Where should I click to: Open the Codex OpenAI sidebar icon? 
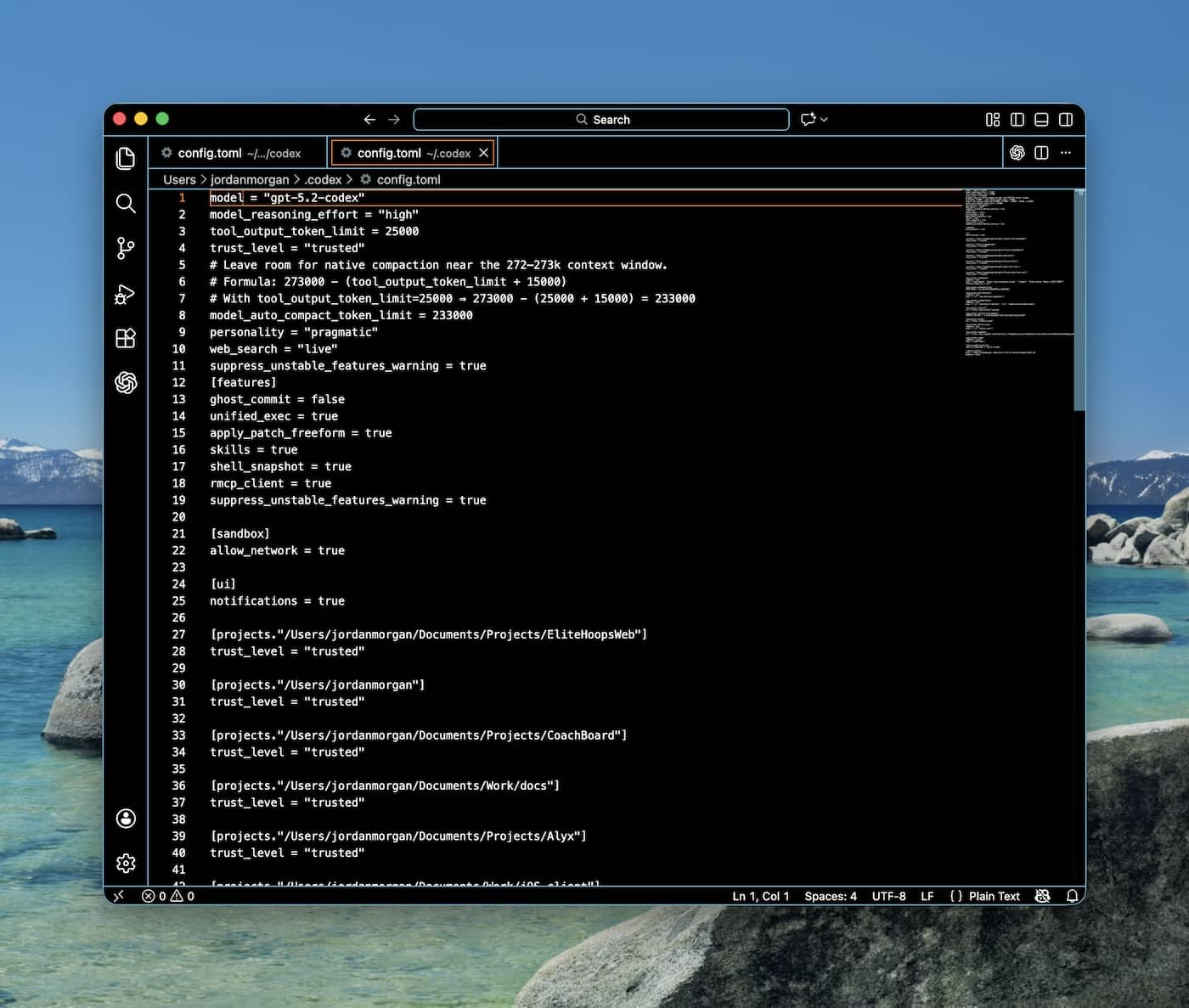pos(126,383)
